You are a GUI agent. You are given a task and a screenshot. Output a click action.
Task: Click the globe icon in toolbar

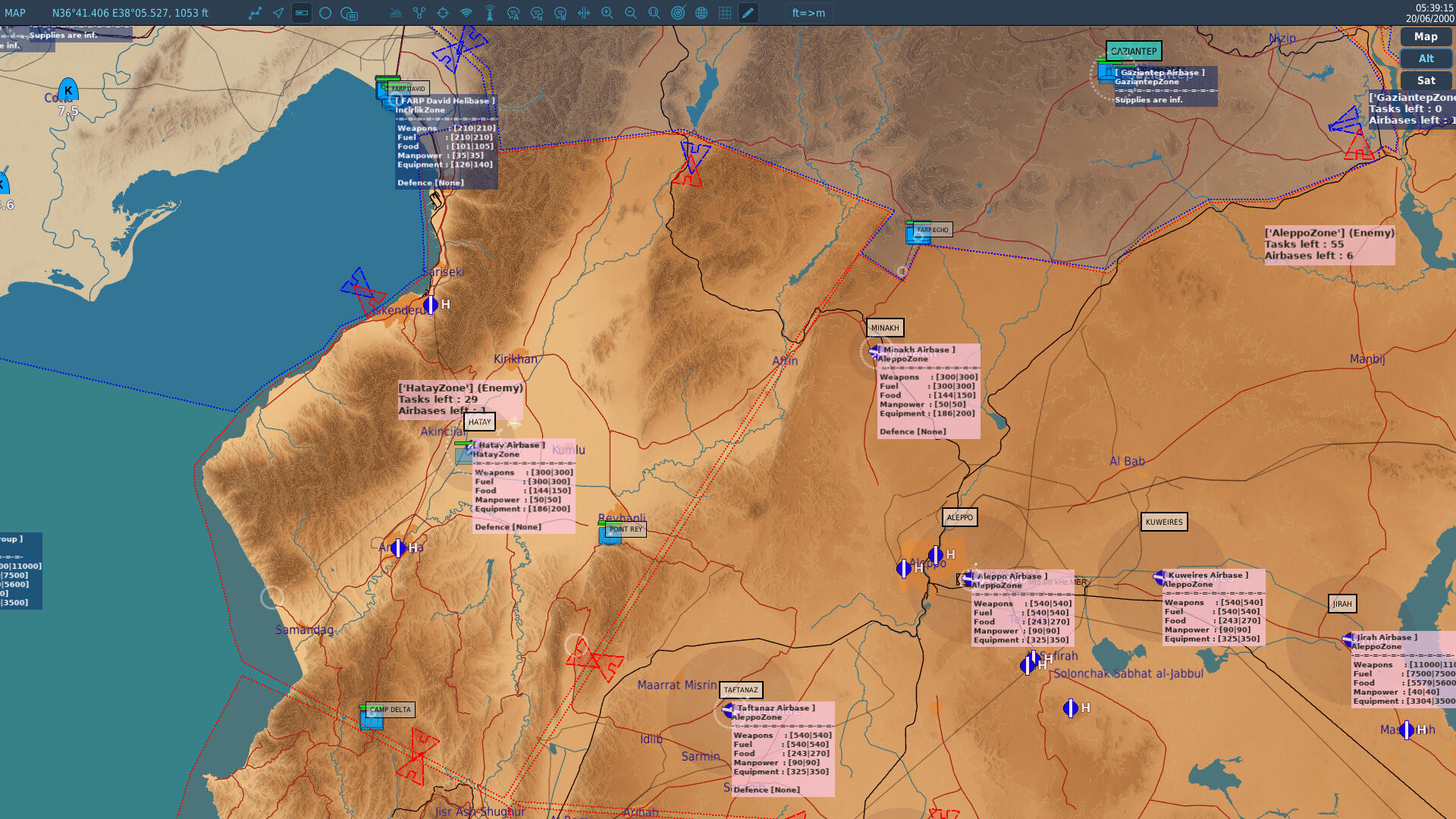[701, 13]
